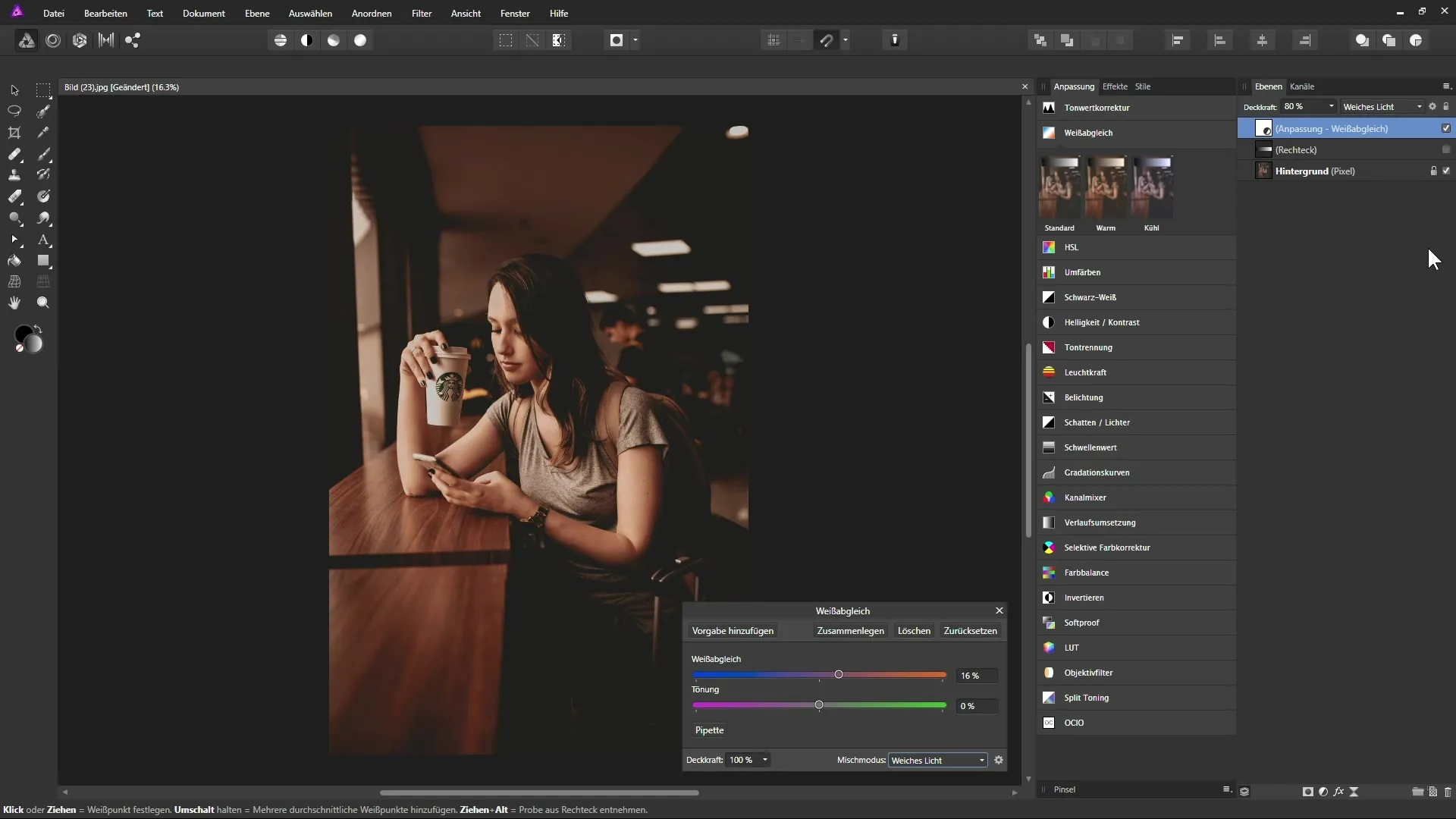Click the mask layer icon in Ebenen footer
The image size is (1456, 819).
click(x=1307, y=792)
